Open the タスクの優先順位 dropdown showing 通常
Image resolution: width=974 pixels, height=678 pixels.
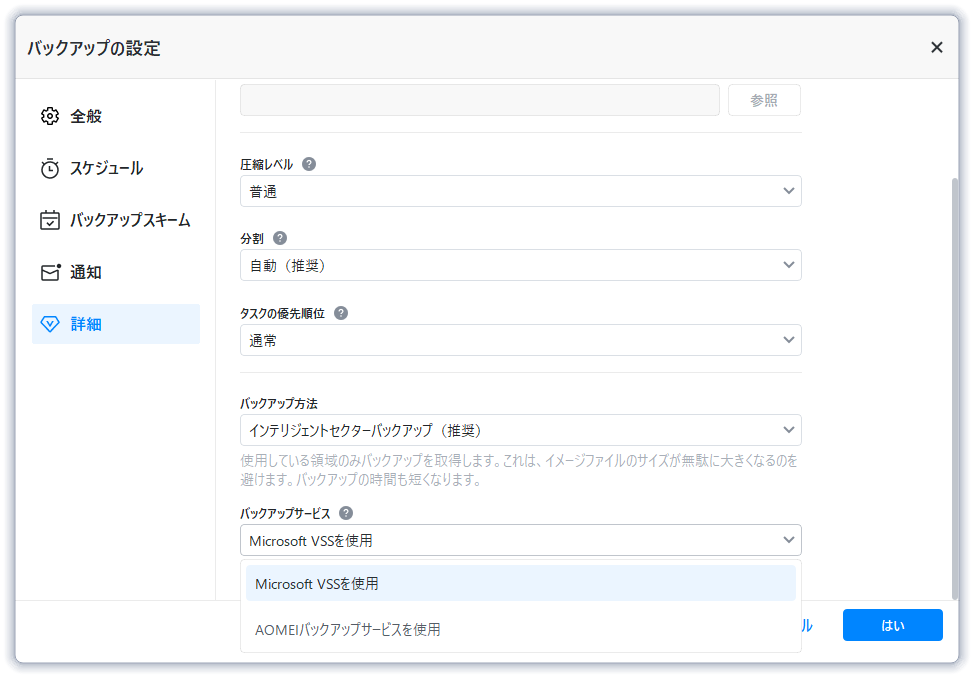pos(520,340)
